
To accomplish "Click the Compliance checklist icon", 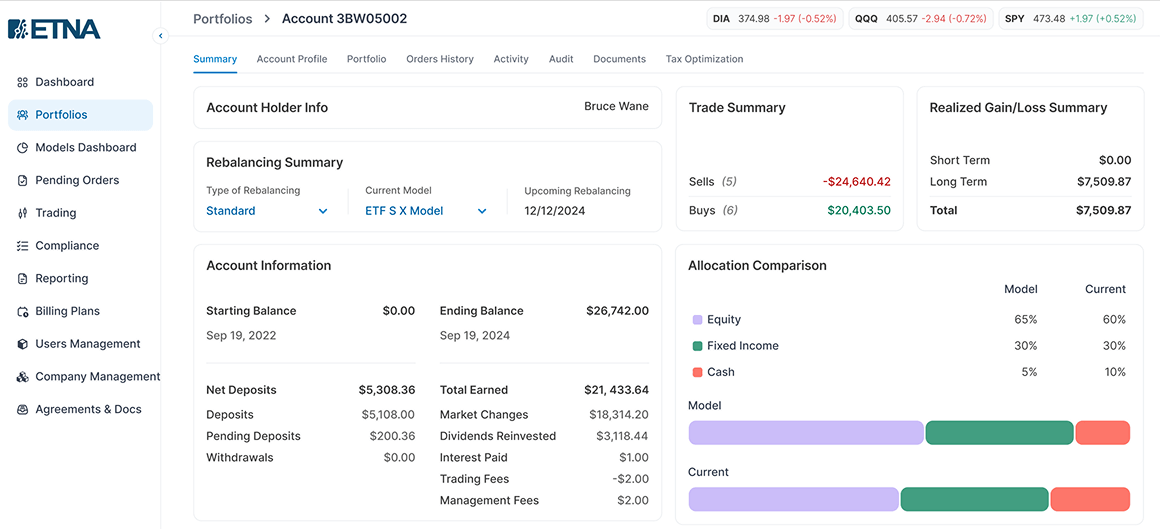I will click(22, 246).
